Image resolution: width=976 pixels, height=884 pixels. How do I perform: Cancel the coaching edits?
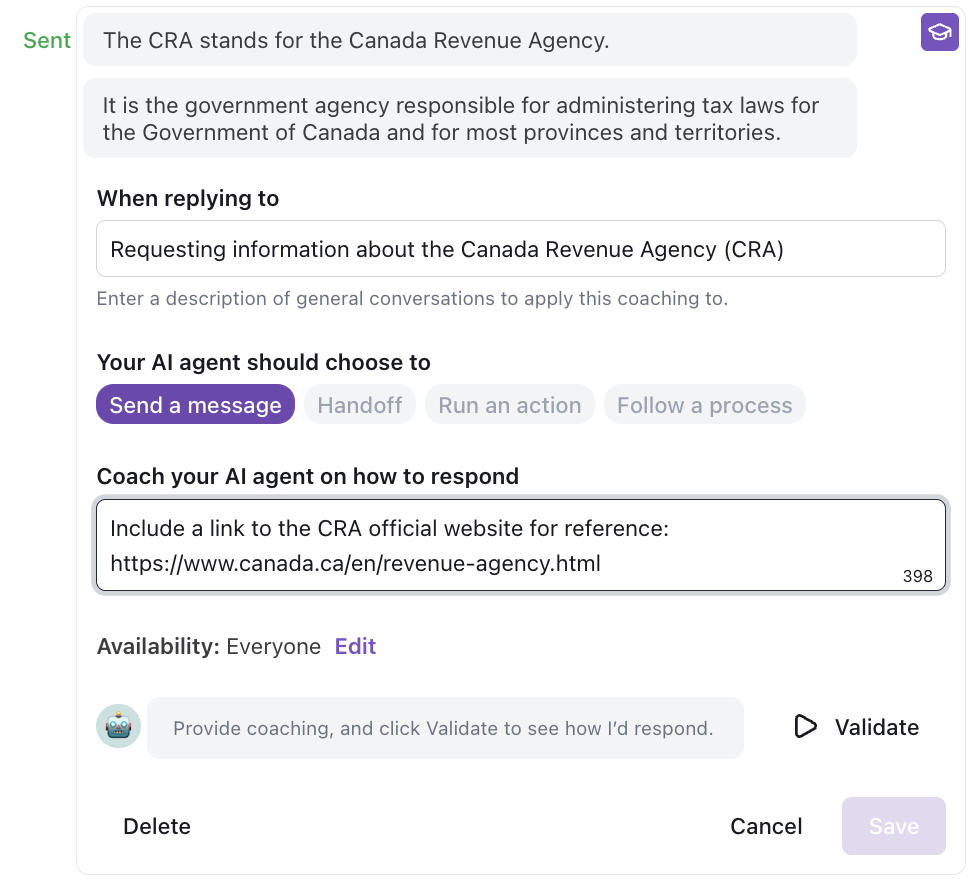(x=766, y=826)
